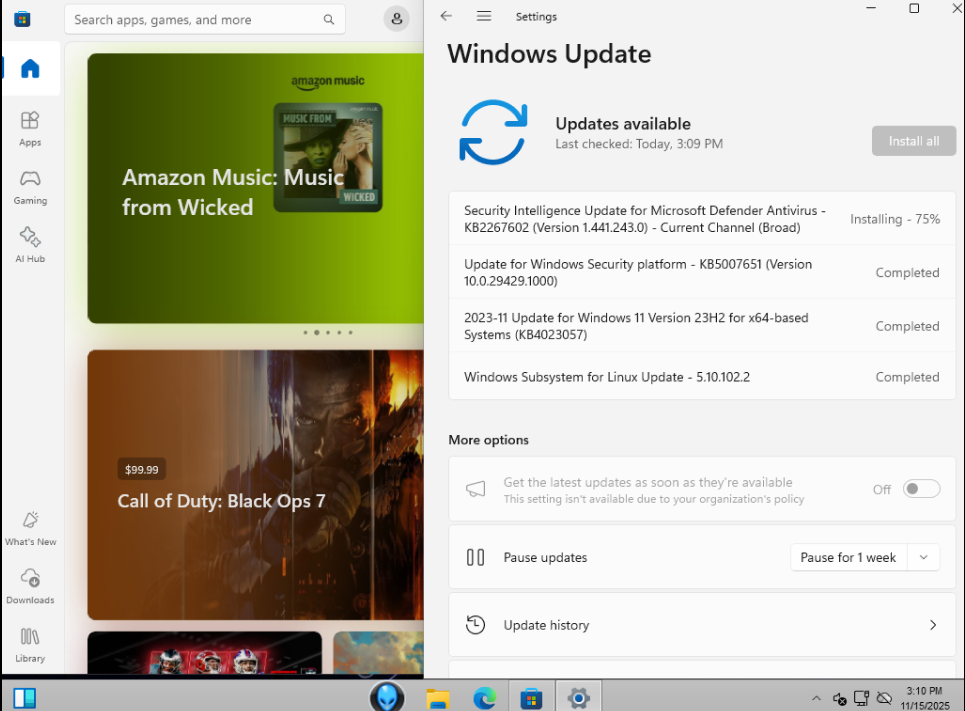This screenshot has height=711, width=965.
Task: Click the 2023-11 Update KB4023057 entry
Action: click(702, 326)
